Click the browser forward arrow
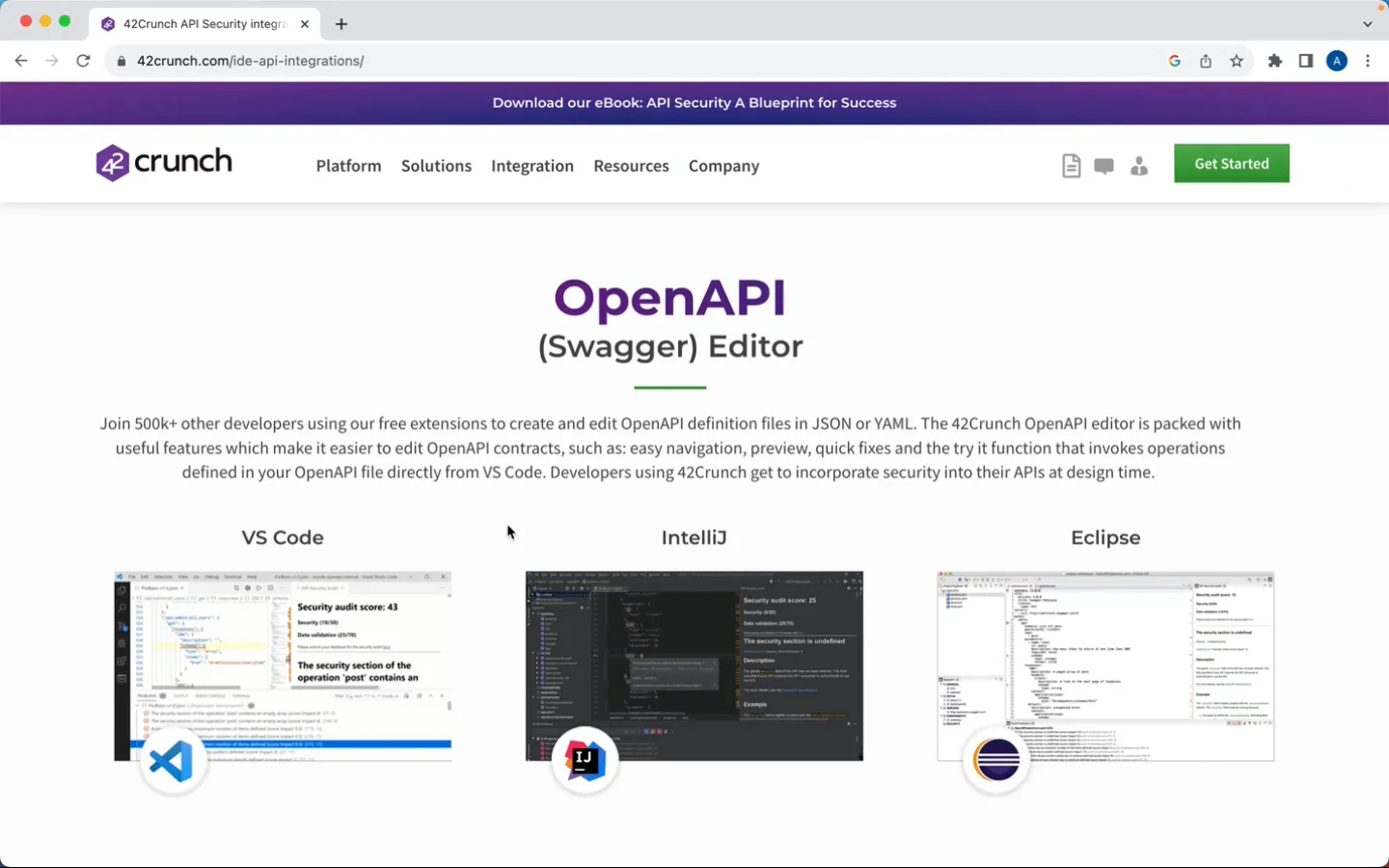Image resolution: width=1389 pixels, height=868 pixels. click(x=52, y=61)
